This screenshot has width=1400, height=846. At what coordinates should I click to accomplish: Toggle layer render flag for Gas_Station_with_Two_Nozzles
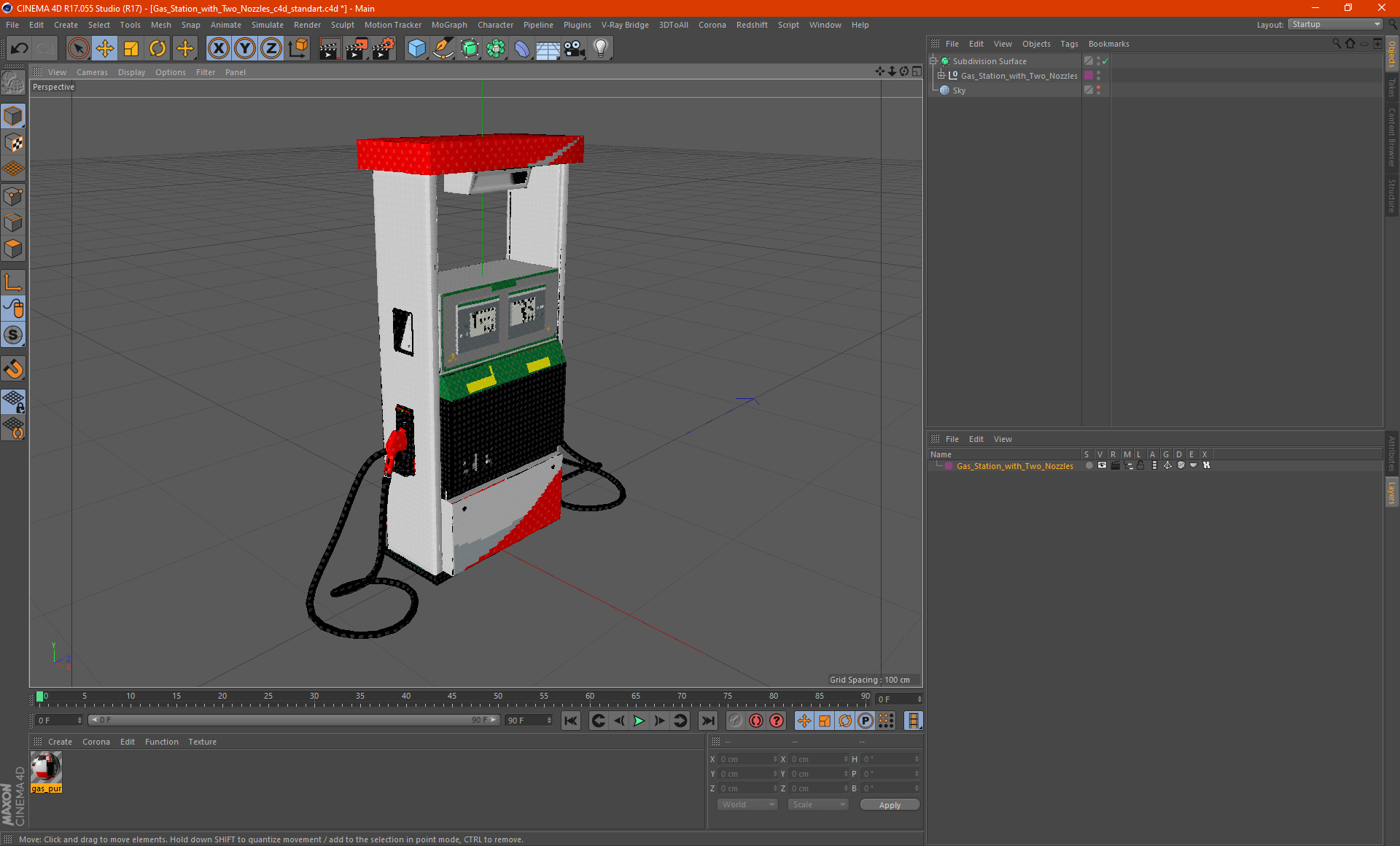click(x=1114, y=465)
